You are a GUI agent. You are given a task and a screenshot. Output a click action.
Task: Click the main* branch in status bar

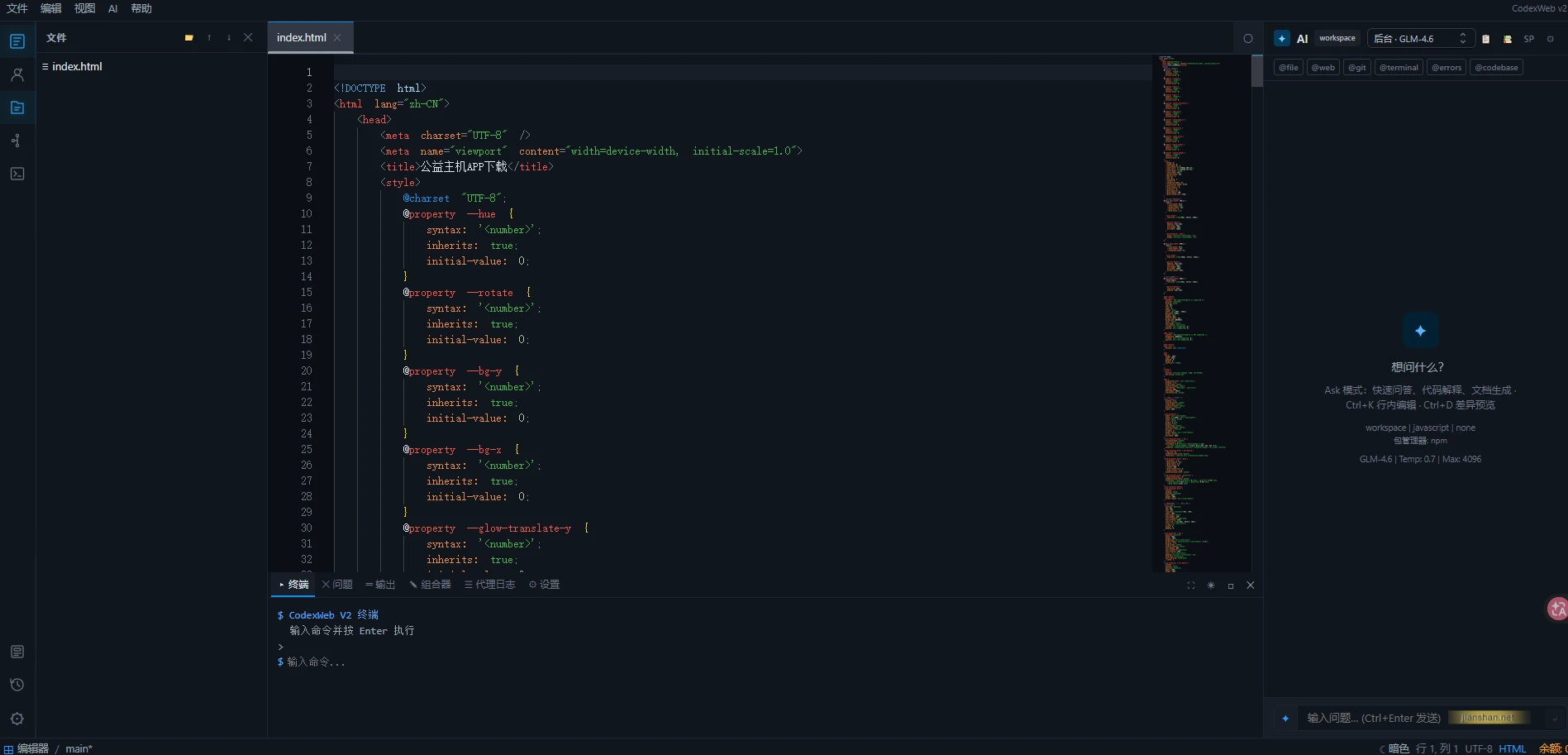[79, 748]
